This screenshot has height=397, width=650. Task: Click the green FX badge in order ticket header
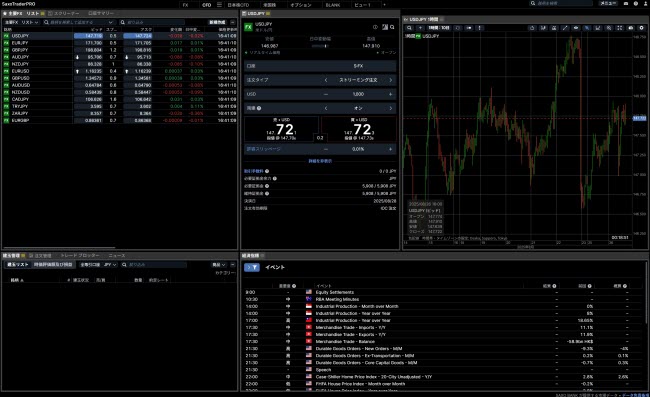click(x=248, y=27)
